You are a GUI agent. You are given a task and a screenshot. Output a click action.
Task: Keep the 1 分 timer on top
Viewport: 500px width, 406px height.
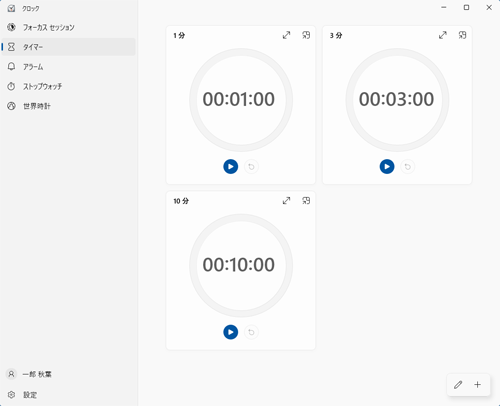pyautogui.click(x=306, y=35)
